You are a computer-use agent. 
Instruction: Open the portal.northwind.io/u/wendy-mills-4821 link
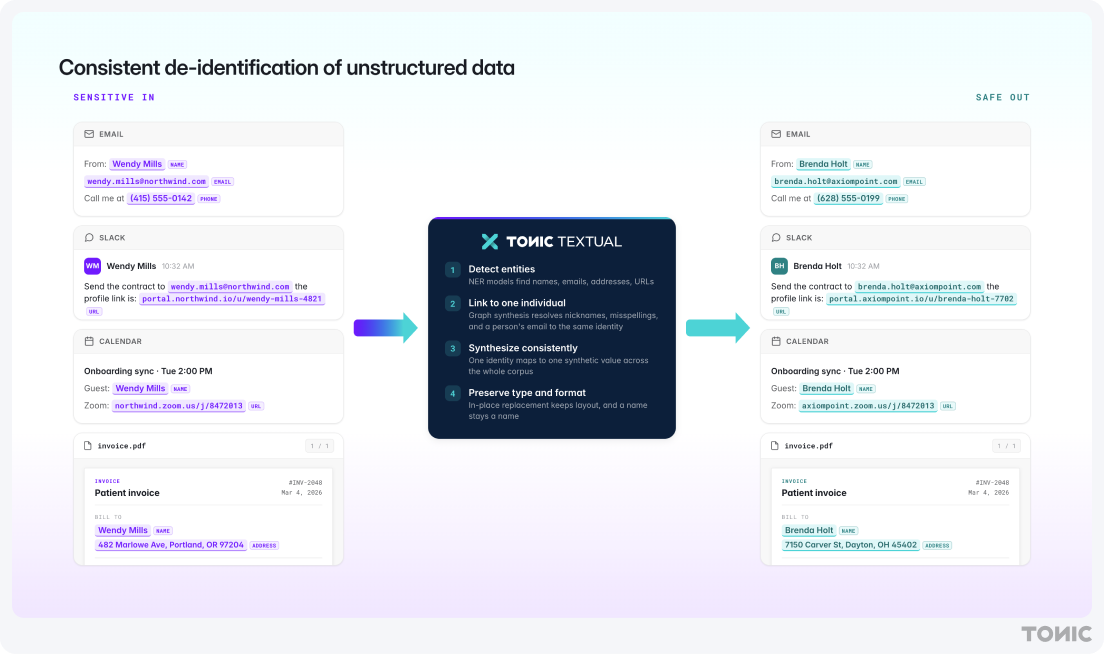click(x=232, y=299)
